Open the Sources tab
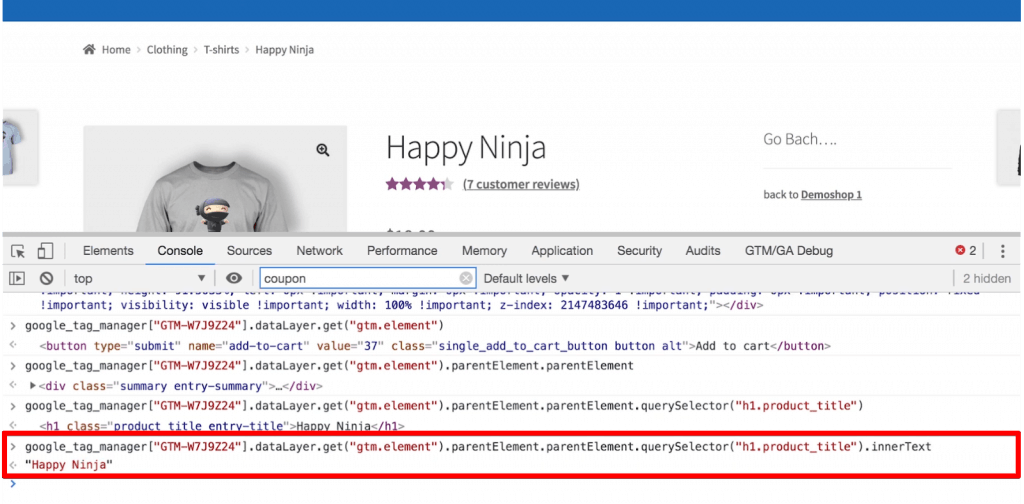1024x504 pixels. coord(249,251)
